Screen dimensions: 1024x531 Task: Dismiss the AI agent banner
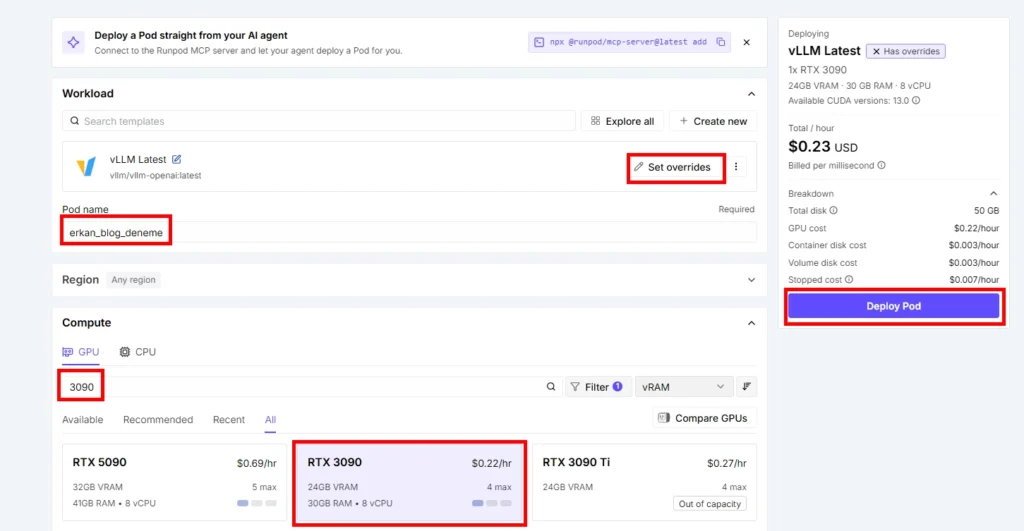pos(746,42)
